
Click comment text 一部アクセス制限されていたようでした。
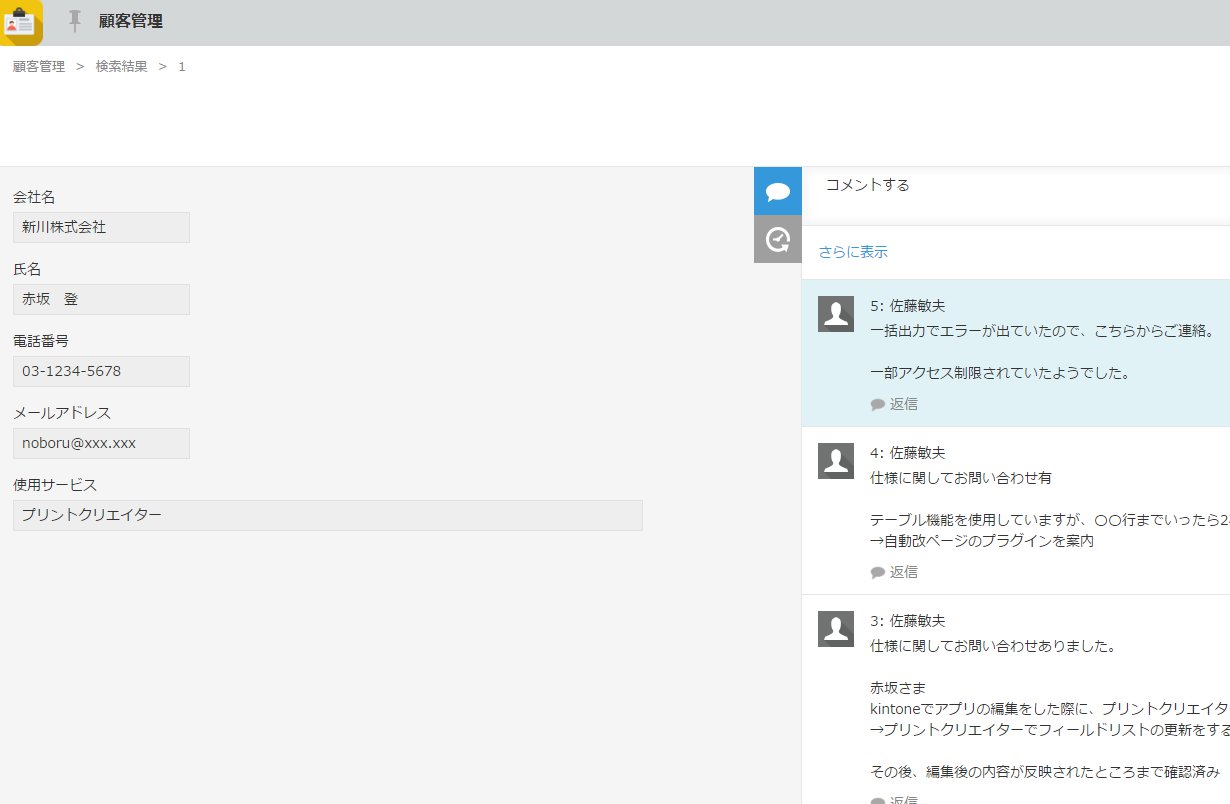[1000, 373]
